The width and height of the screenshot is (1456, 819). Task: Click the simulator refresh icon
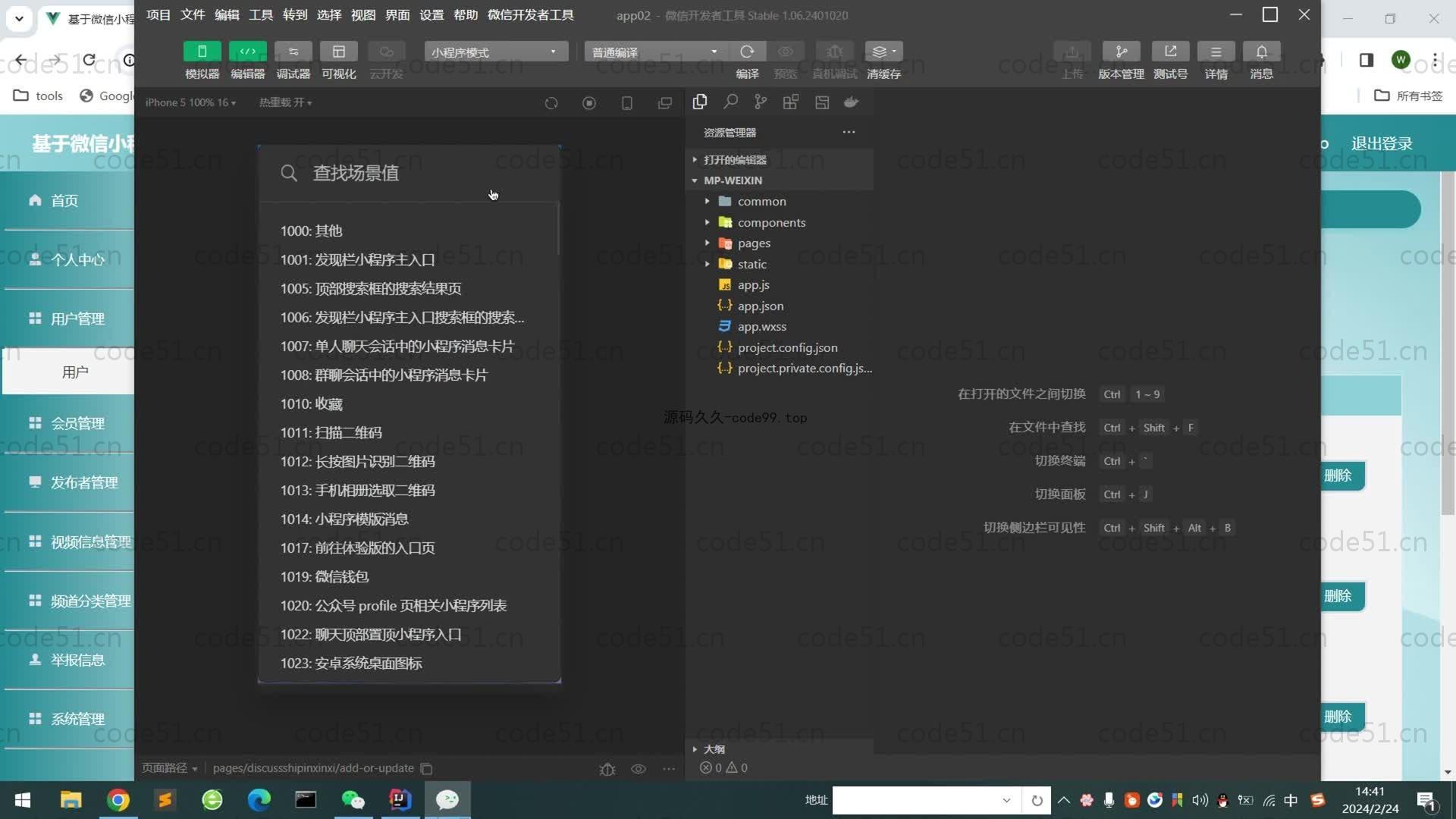[x=551, y=103]
